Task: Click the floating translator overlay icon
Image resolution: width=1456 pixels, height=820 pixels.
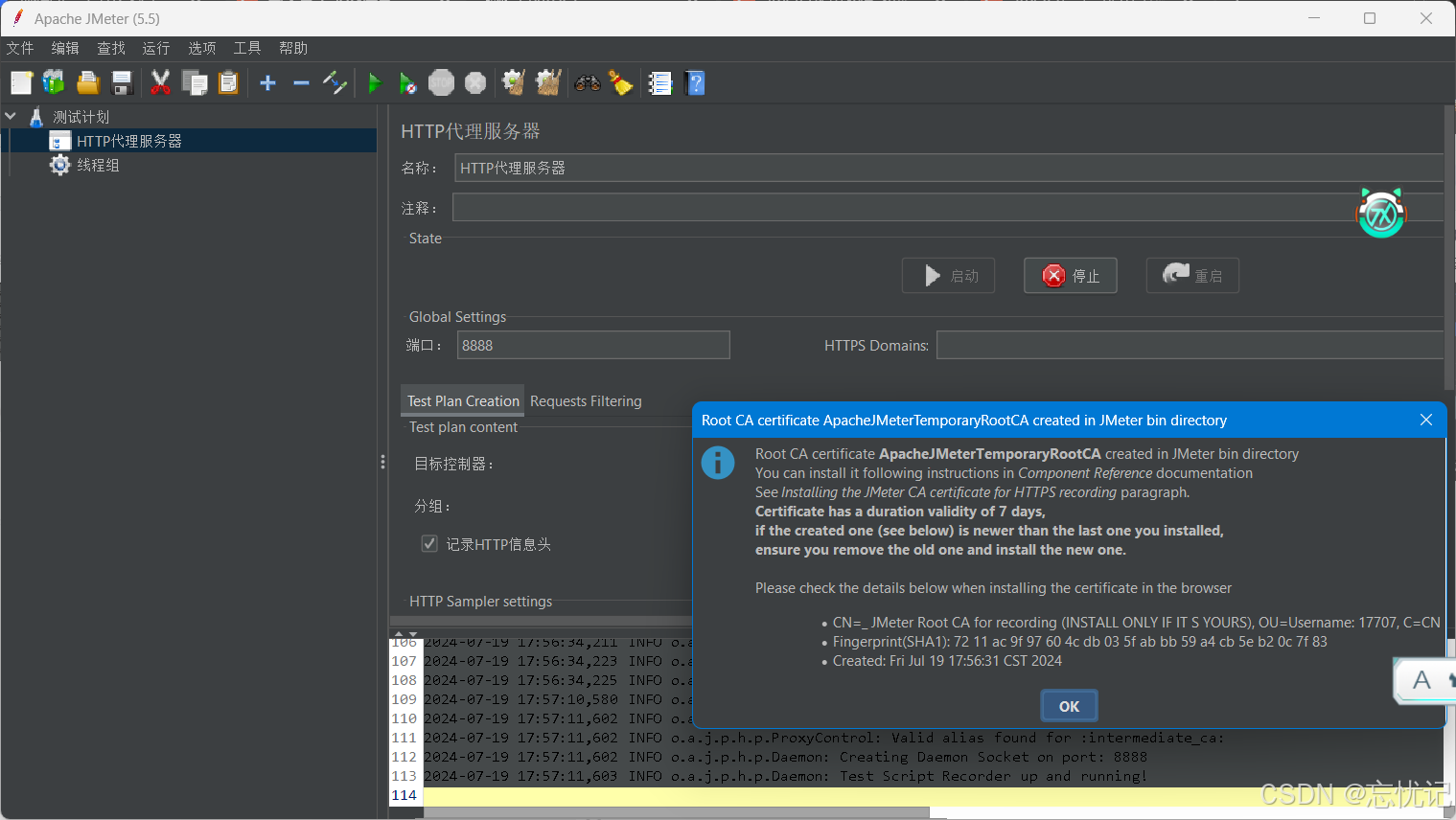Action: point(1381,213)
